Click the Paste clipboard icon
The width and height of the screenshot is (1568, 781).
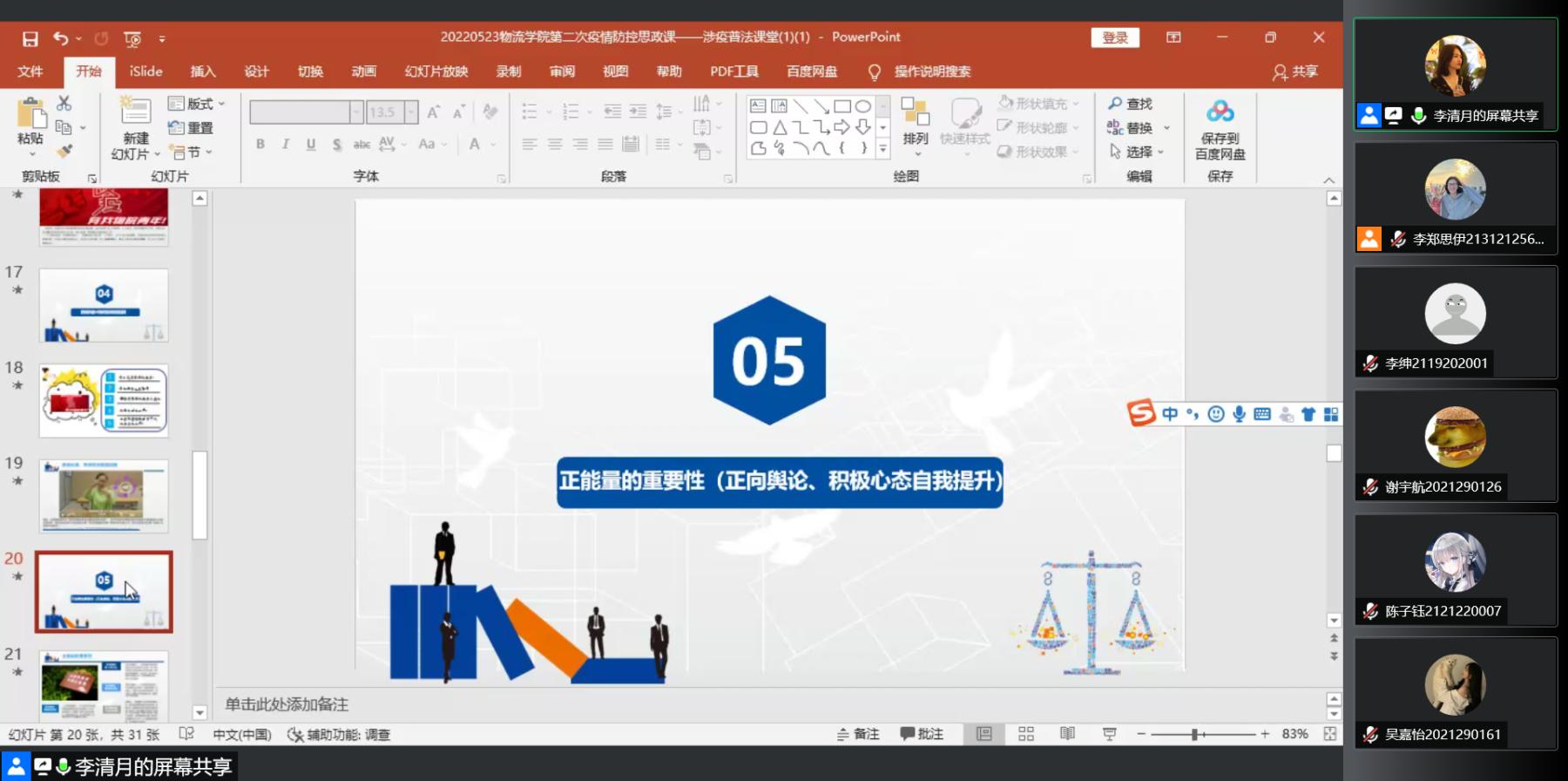(30, 114)
